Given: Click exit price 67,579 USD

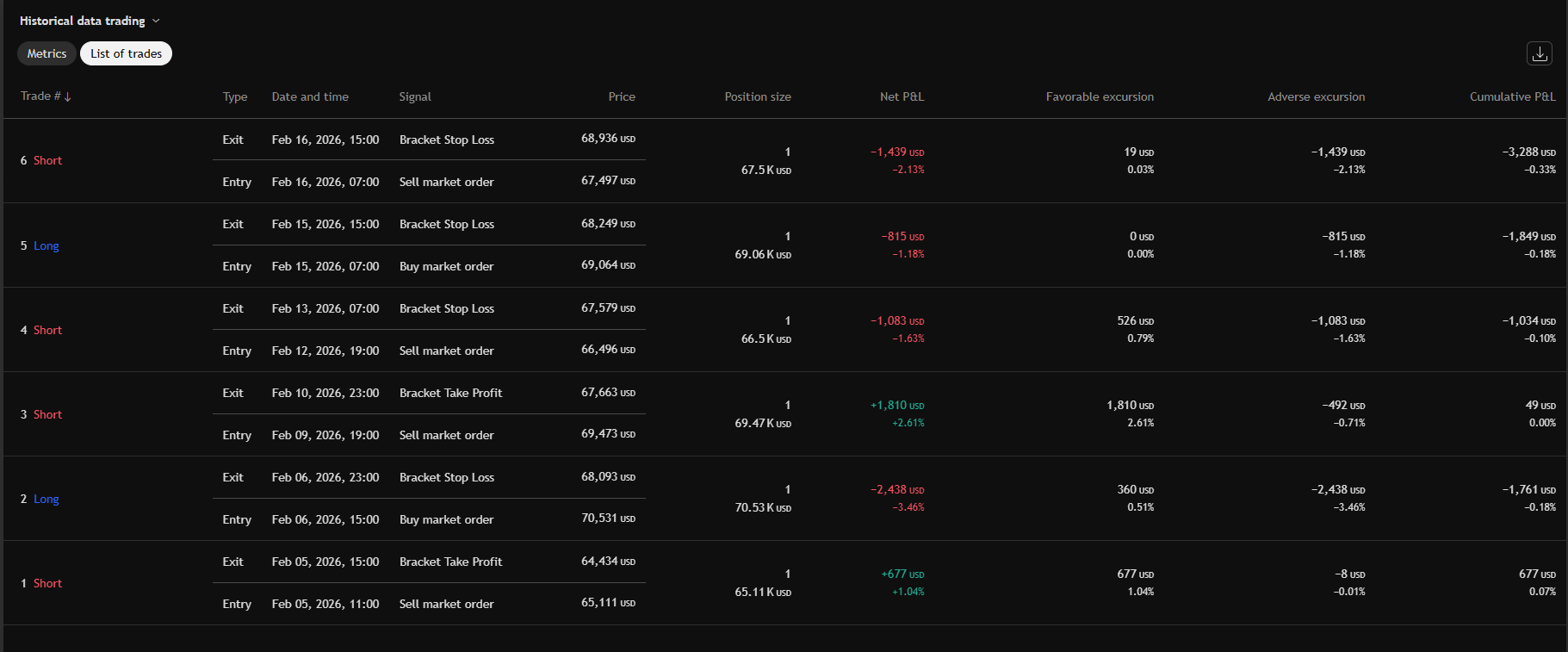Looking at the screenshot, I should click(608, 307).
